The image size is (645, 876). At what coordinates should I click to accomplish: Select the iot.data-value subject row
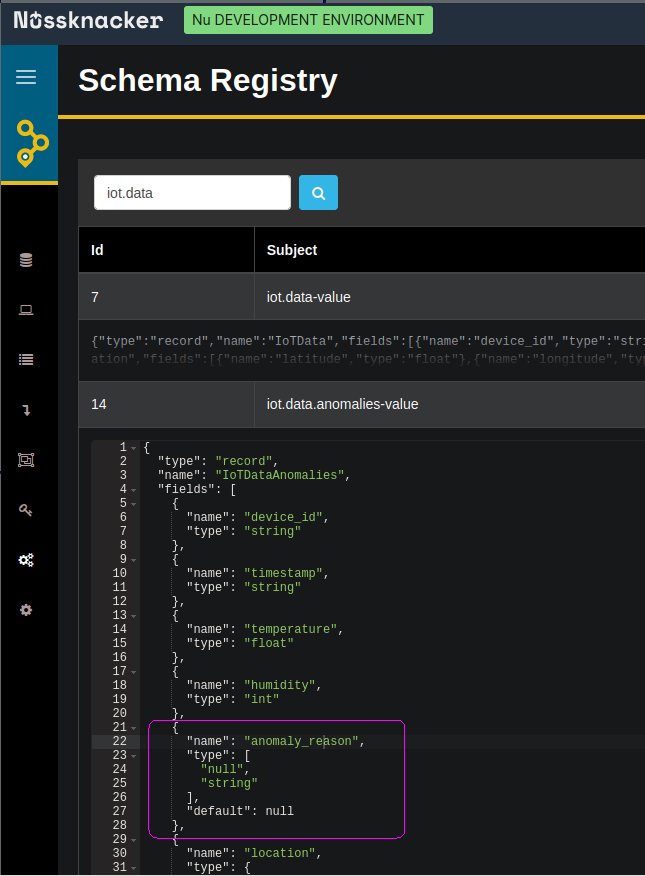[362, 297]
